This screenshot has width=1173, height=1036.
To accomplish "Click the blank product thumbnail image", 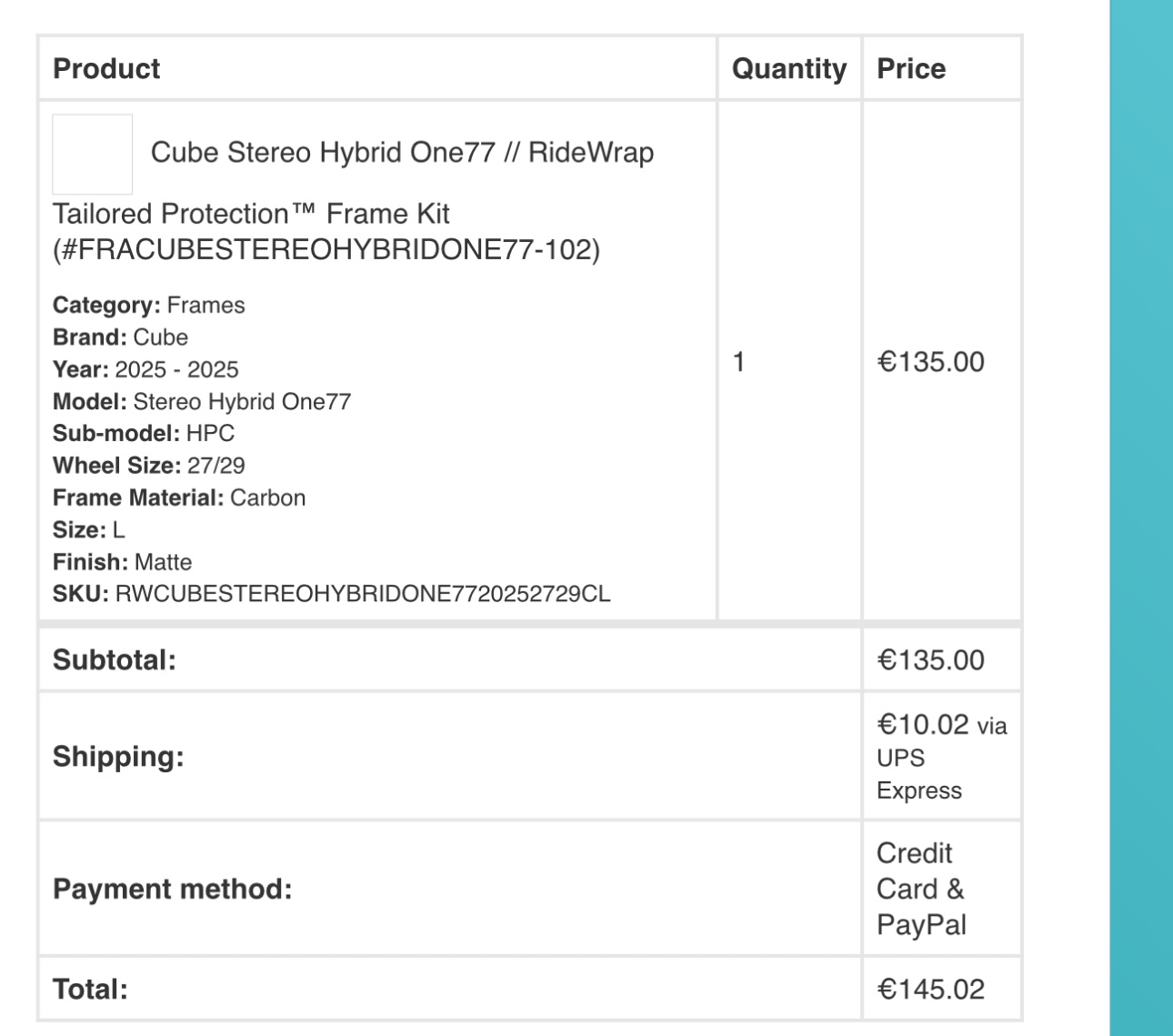I will pyautogui.click(x=93, y=154).
